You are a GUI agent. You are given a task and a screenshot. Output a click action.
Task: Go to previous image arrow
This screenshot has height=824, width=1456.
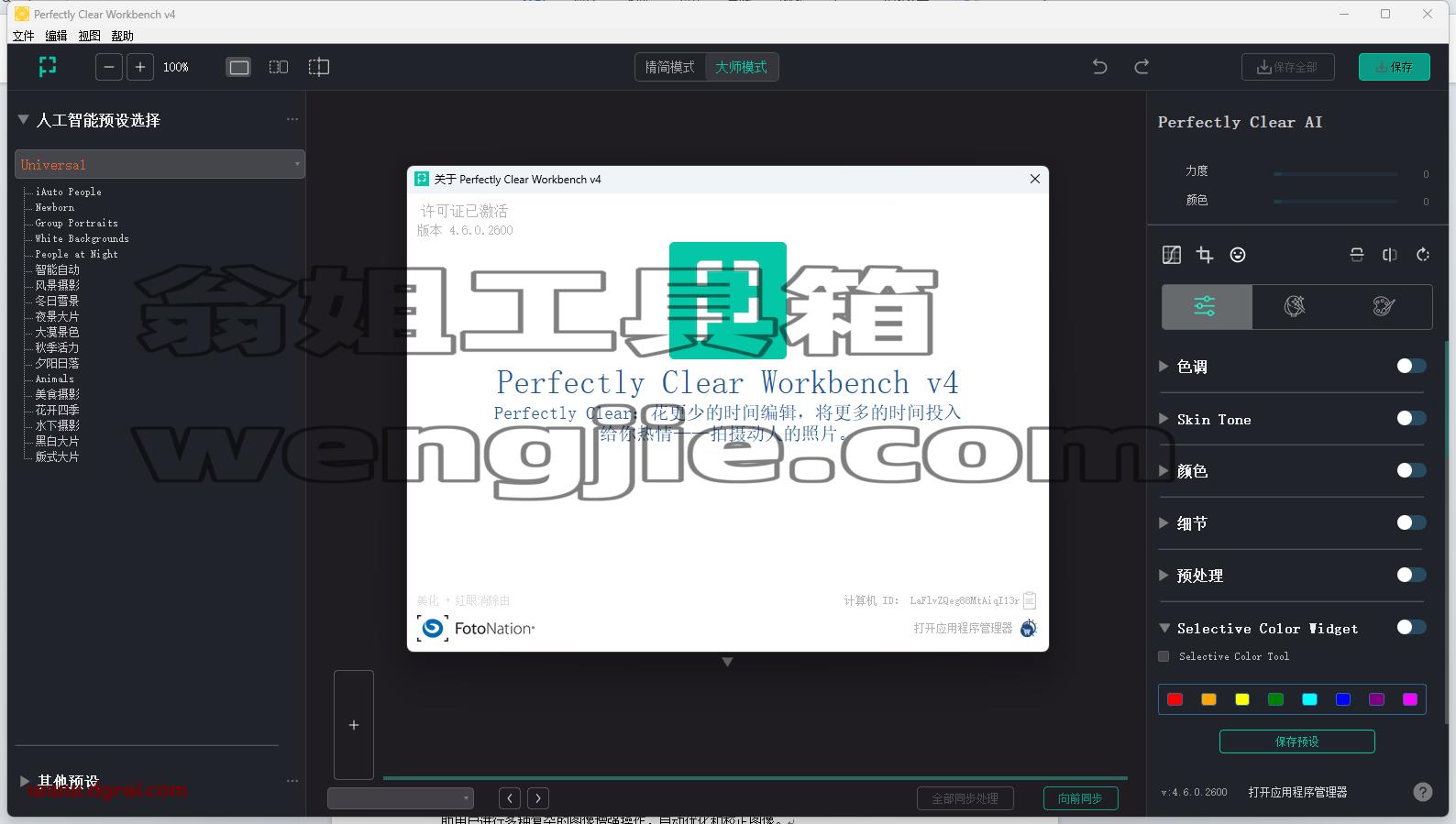coord(510,798)
